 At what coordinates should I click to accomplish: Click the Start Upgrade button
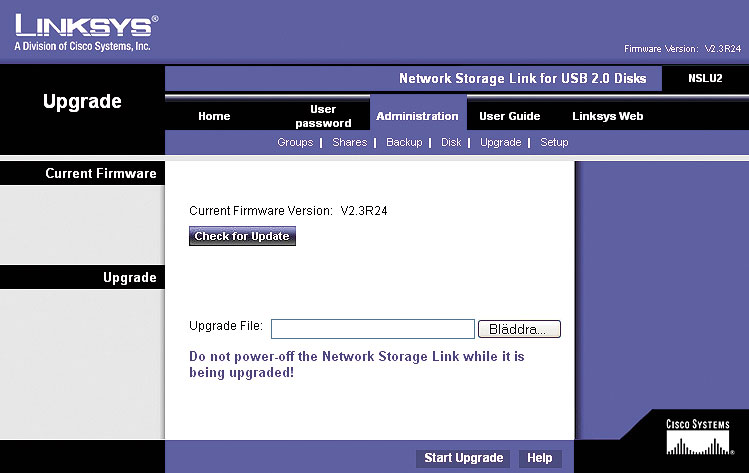(x=463, y=458)
